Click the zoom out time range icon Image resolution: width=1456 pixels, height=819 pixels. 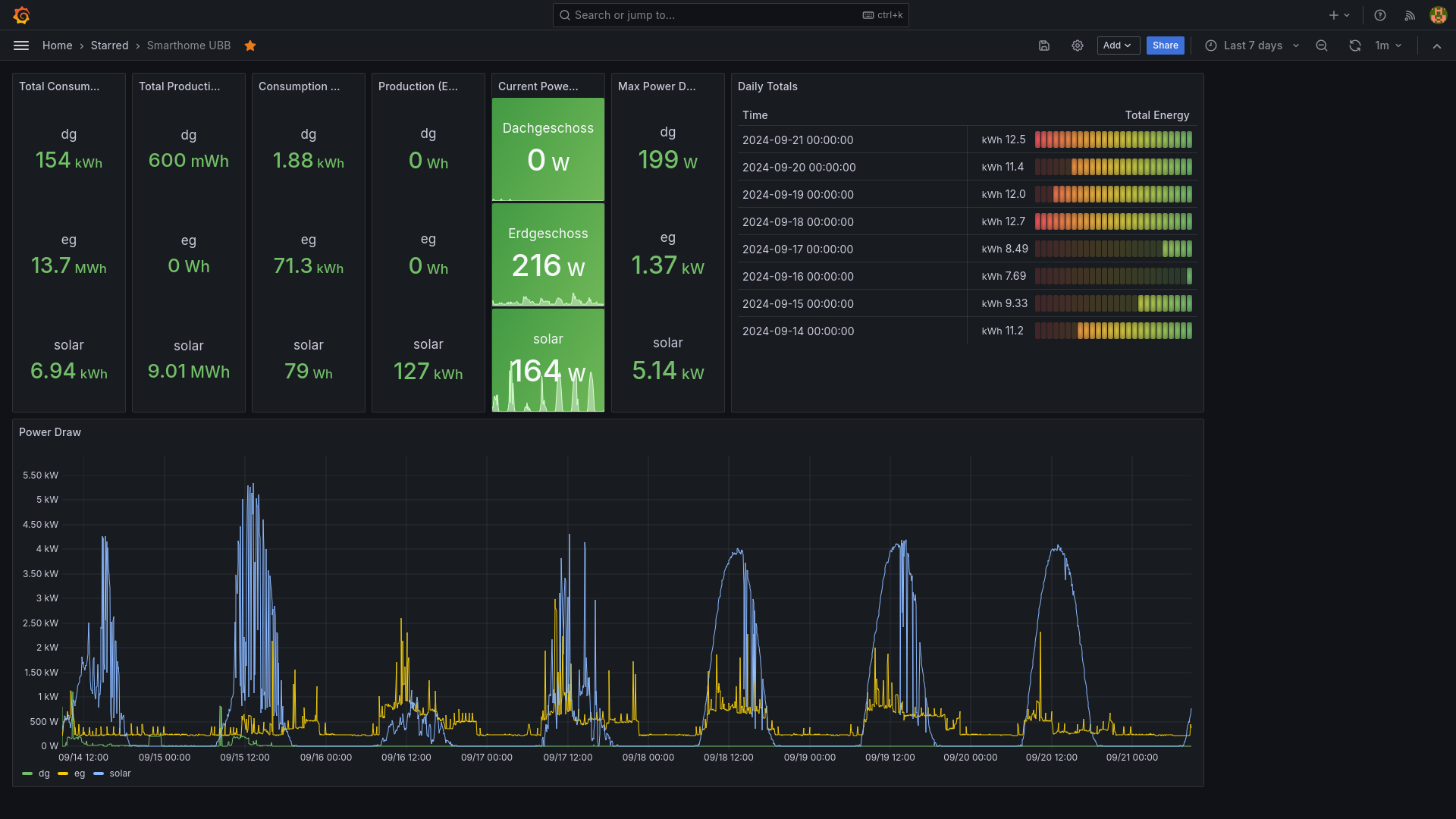click(x=1322, y=45)
